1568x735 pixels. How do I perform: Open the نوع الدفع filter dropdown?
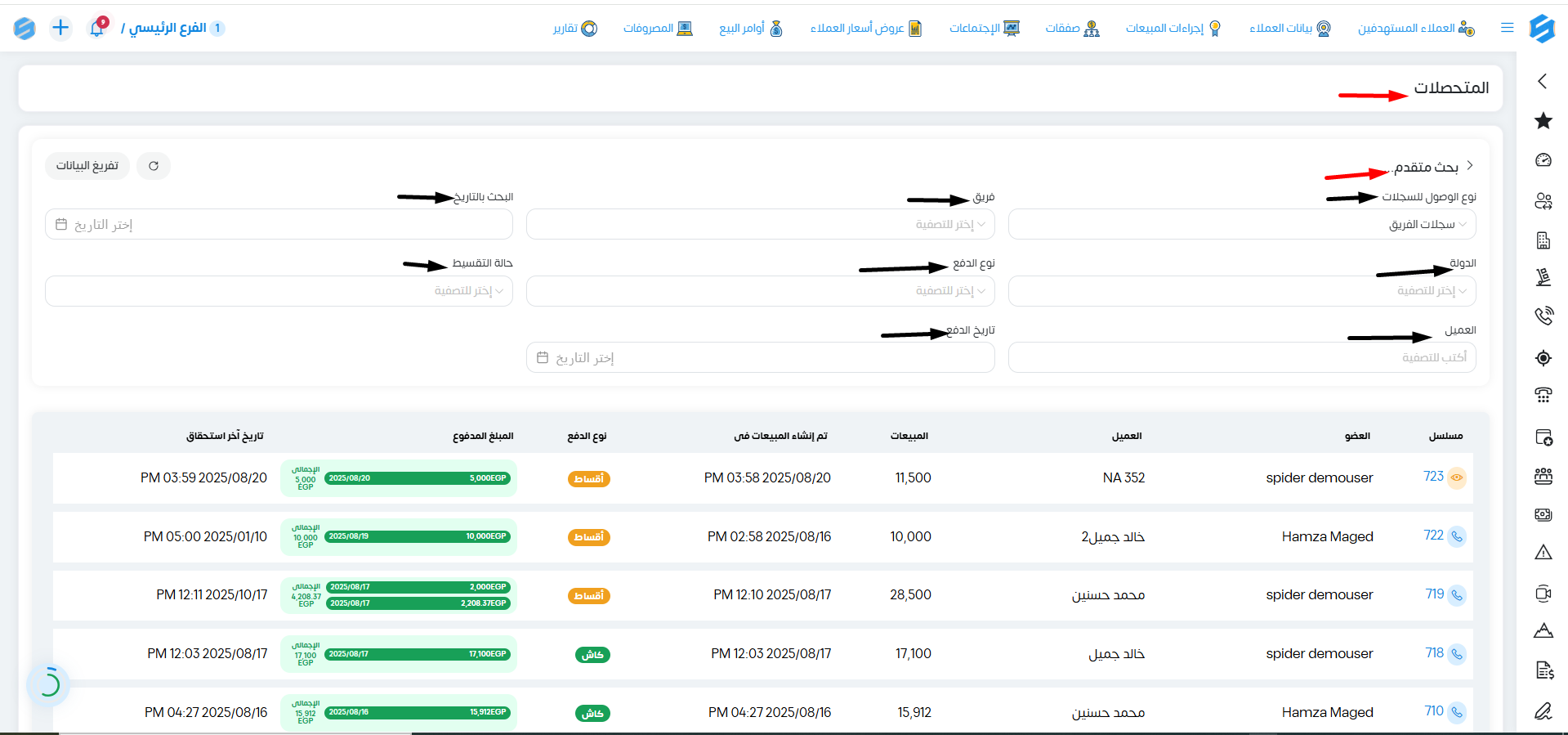(760, 291)
